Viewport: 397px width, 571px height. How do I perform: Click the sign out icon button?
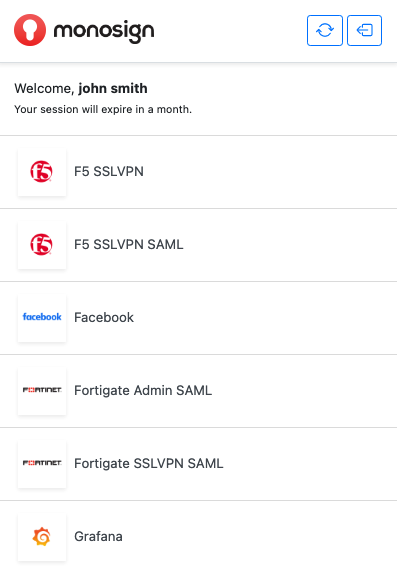(x=364, y=30)
